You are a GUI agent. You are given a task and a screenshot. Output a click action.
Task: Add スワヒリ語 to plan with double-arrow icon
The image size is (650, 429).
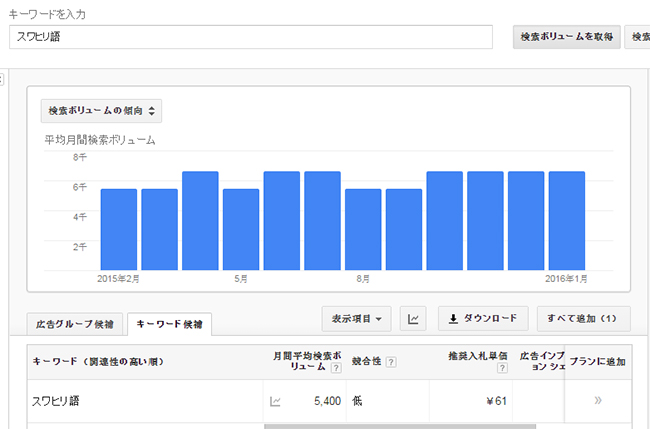click(598, 400)
